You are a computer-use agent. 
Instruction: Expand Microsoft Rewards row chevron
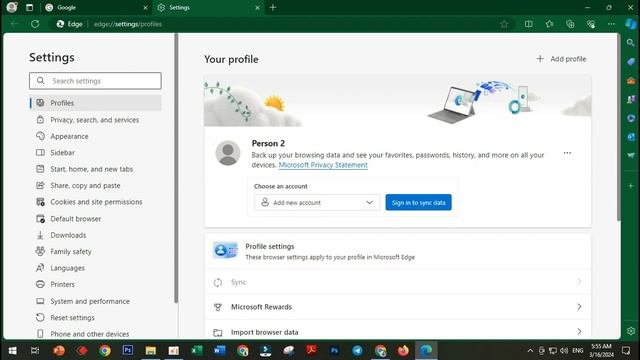(x=579, y=307)
